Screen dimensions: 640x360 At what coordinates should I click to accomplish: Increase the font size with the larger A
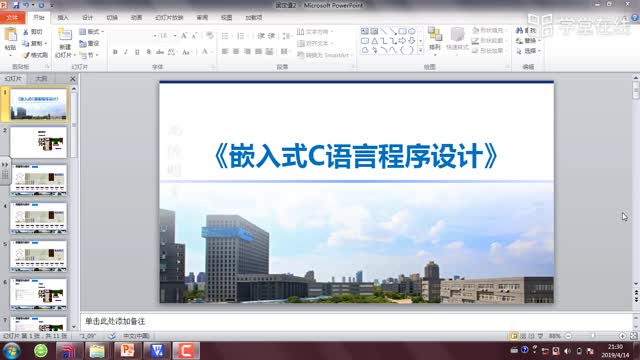pyautogui.click(x=184, y=36)
